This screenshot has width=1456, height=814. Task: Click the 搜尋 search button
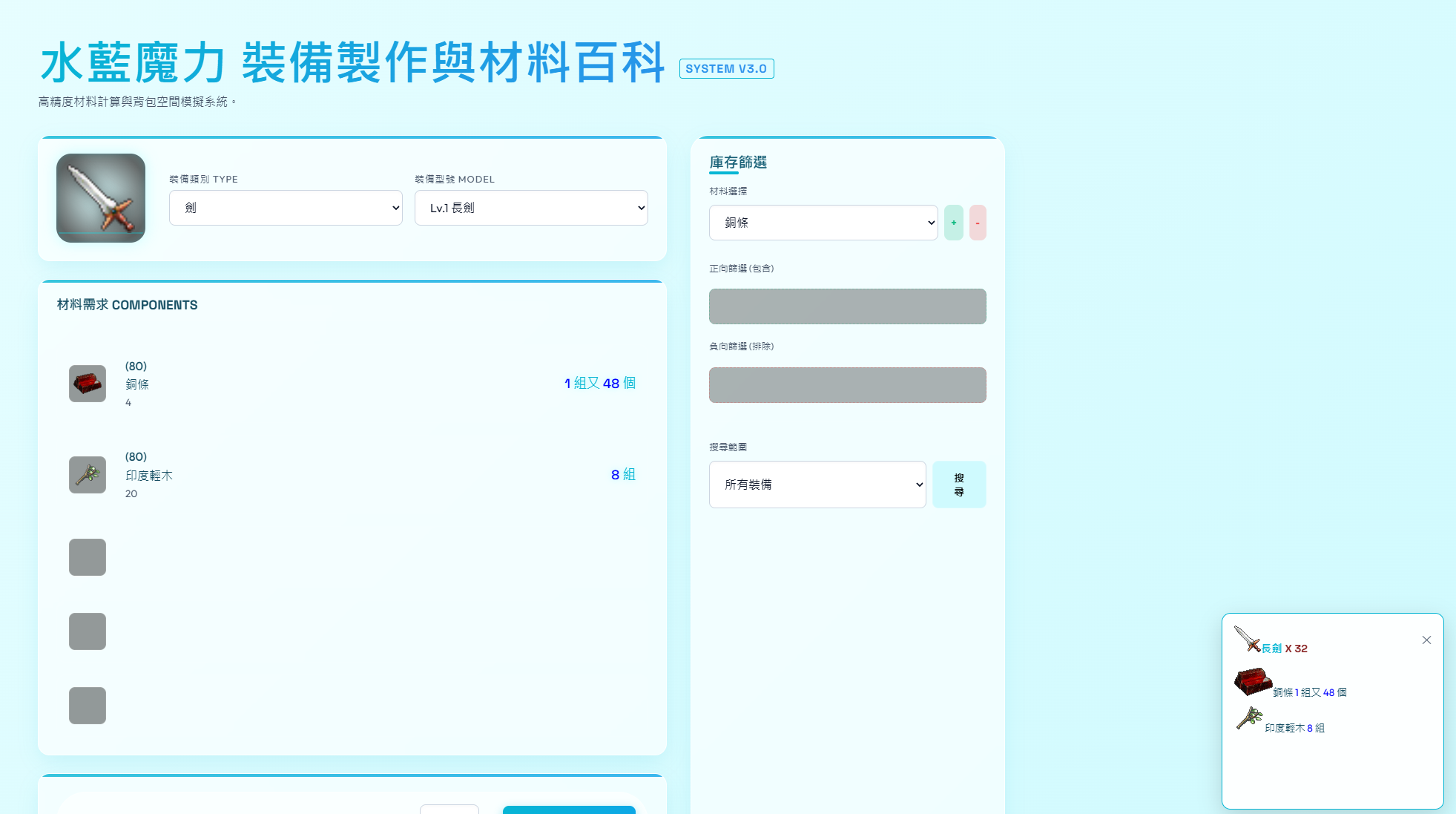point(959,485)
